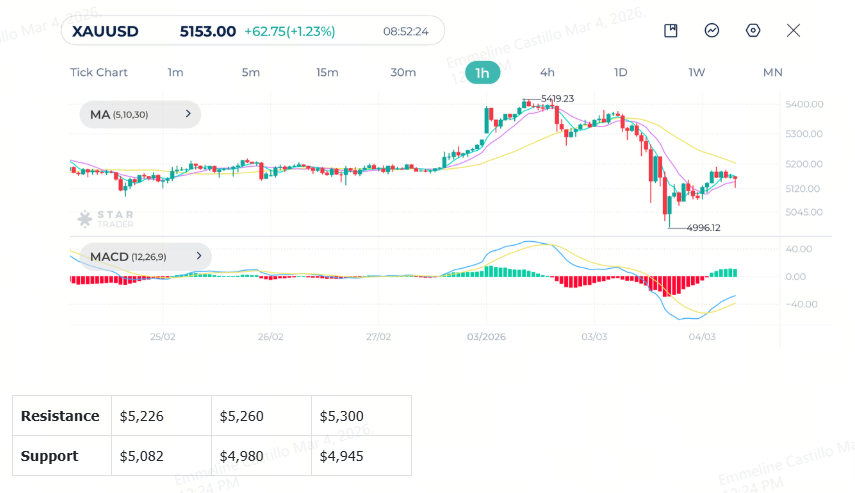Switch to the 4h timeframe

547,73
